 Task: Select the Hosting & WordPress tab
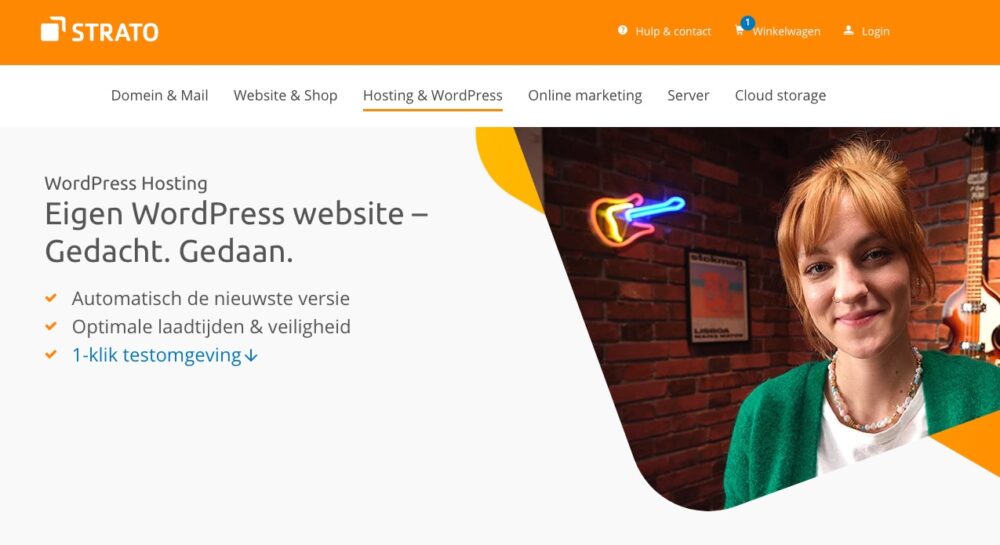pos(432,96)
